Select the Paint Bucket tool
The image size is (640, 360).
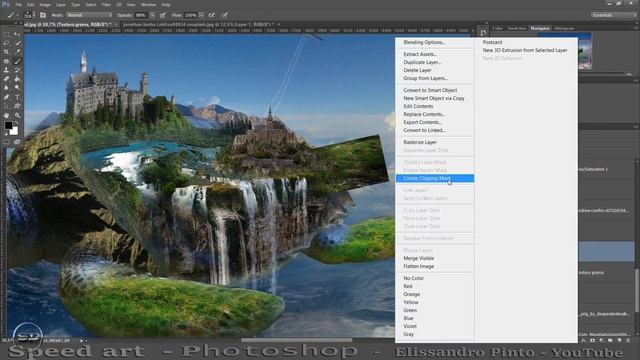point(18,79)
